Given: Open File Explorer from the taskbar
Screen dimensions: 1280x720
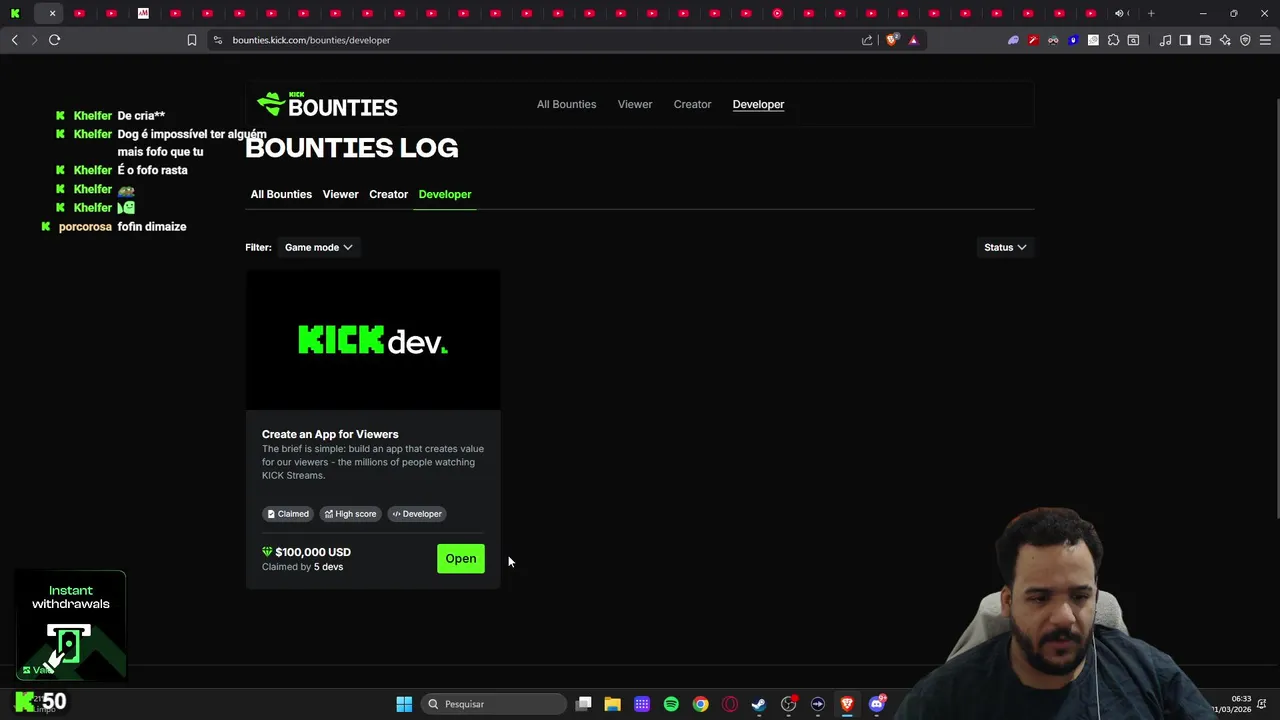Looking at the screenshot, I should click(x=612, y=704).
